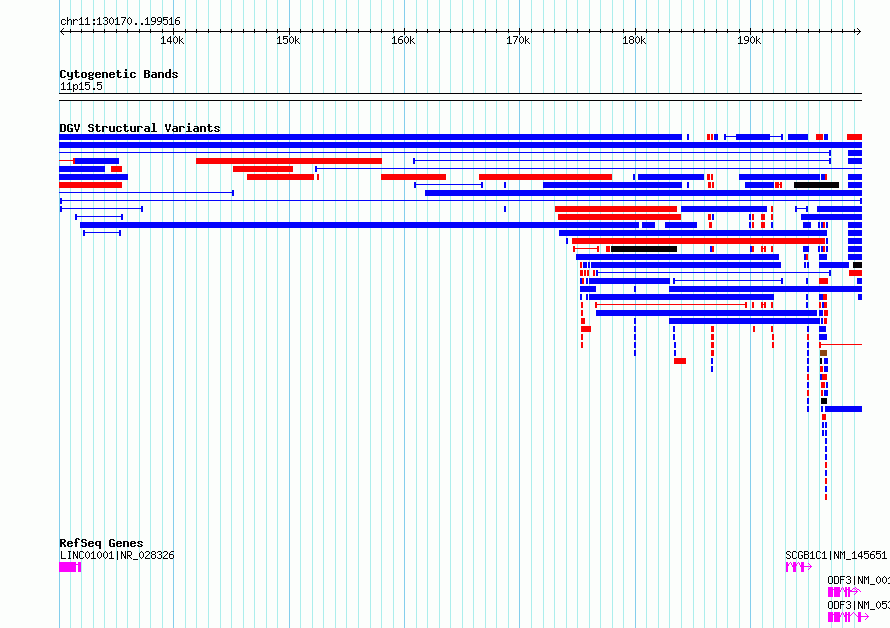Click the left arrow end of the ruler
This screenshot has width=890, height=628.
click(x=62, y=32)
